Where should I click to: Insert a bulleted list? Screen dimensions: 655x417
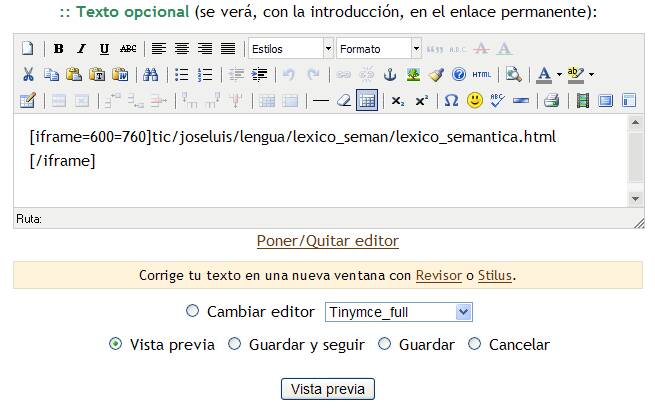click(182, 75)
